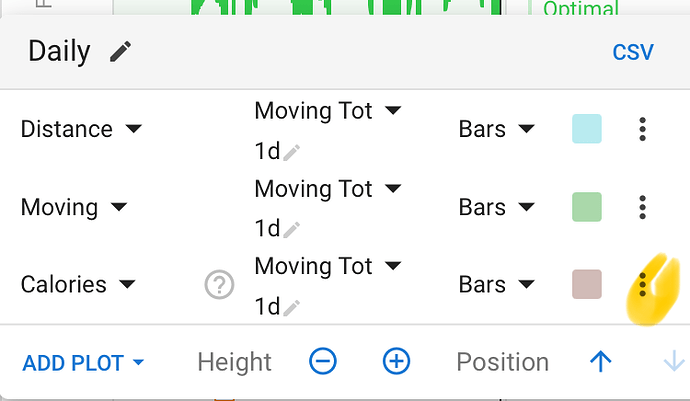The width and height of the screenshot is (690, 401).
Task: Edit the 1d period for Calories
Action: (x=291, y=308)
